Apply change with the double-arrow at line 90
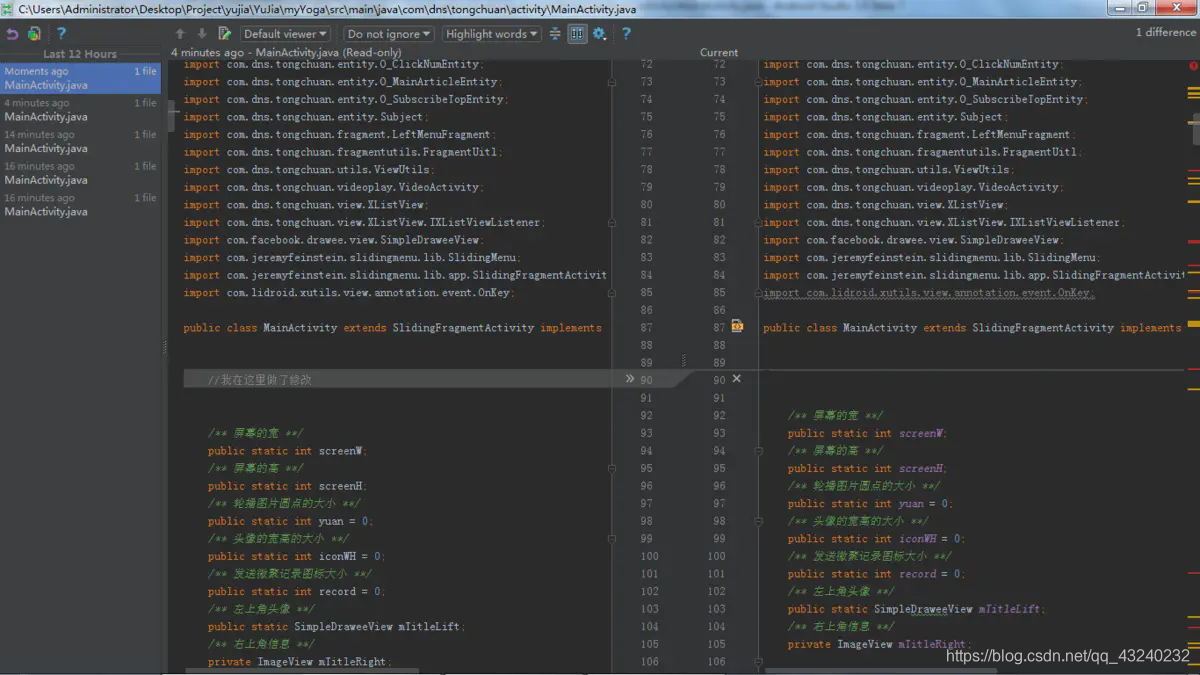 [x=630, y=379]
